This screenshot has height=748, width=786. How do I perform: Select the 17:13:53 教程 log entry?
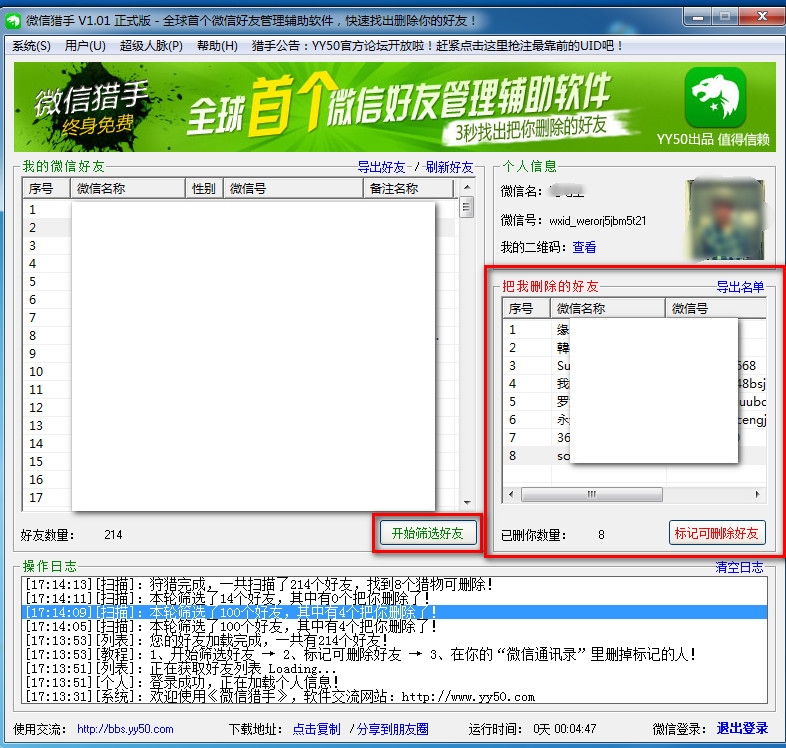tap(395, 654)
